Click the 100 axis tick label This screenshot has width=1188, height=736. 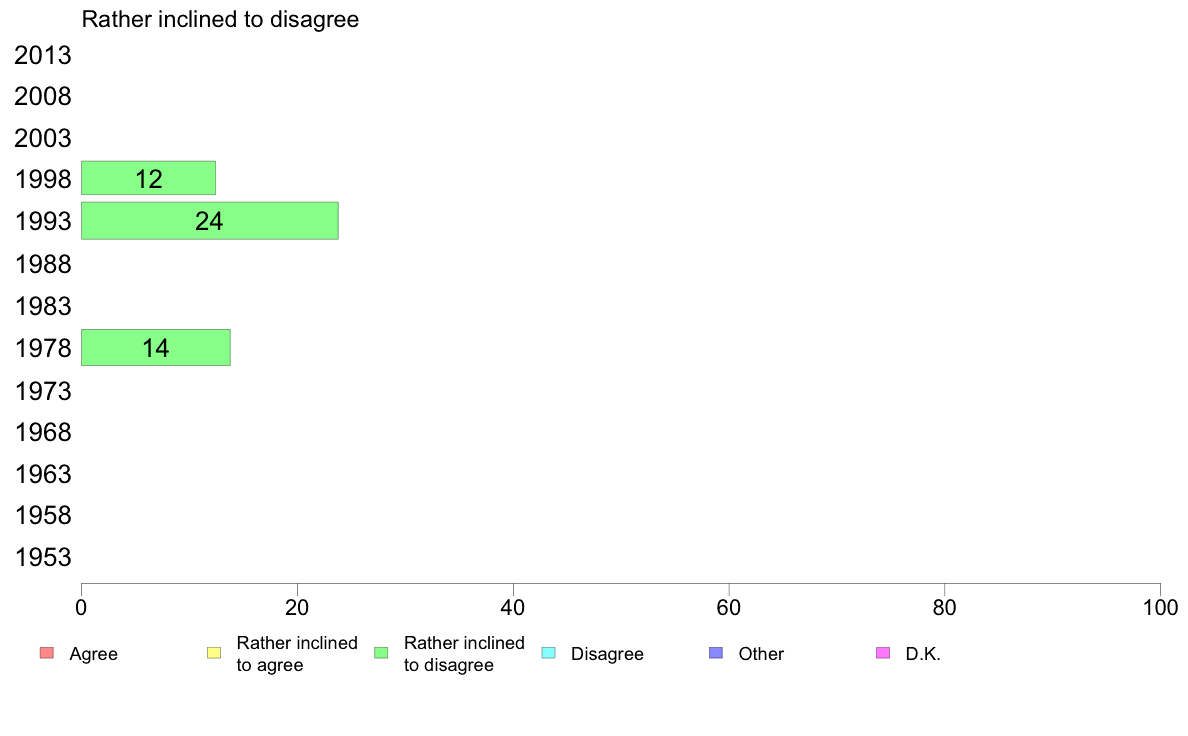click(x=1160, y=608)
